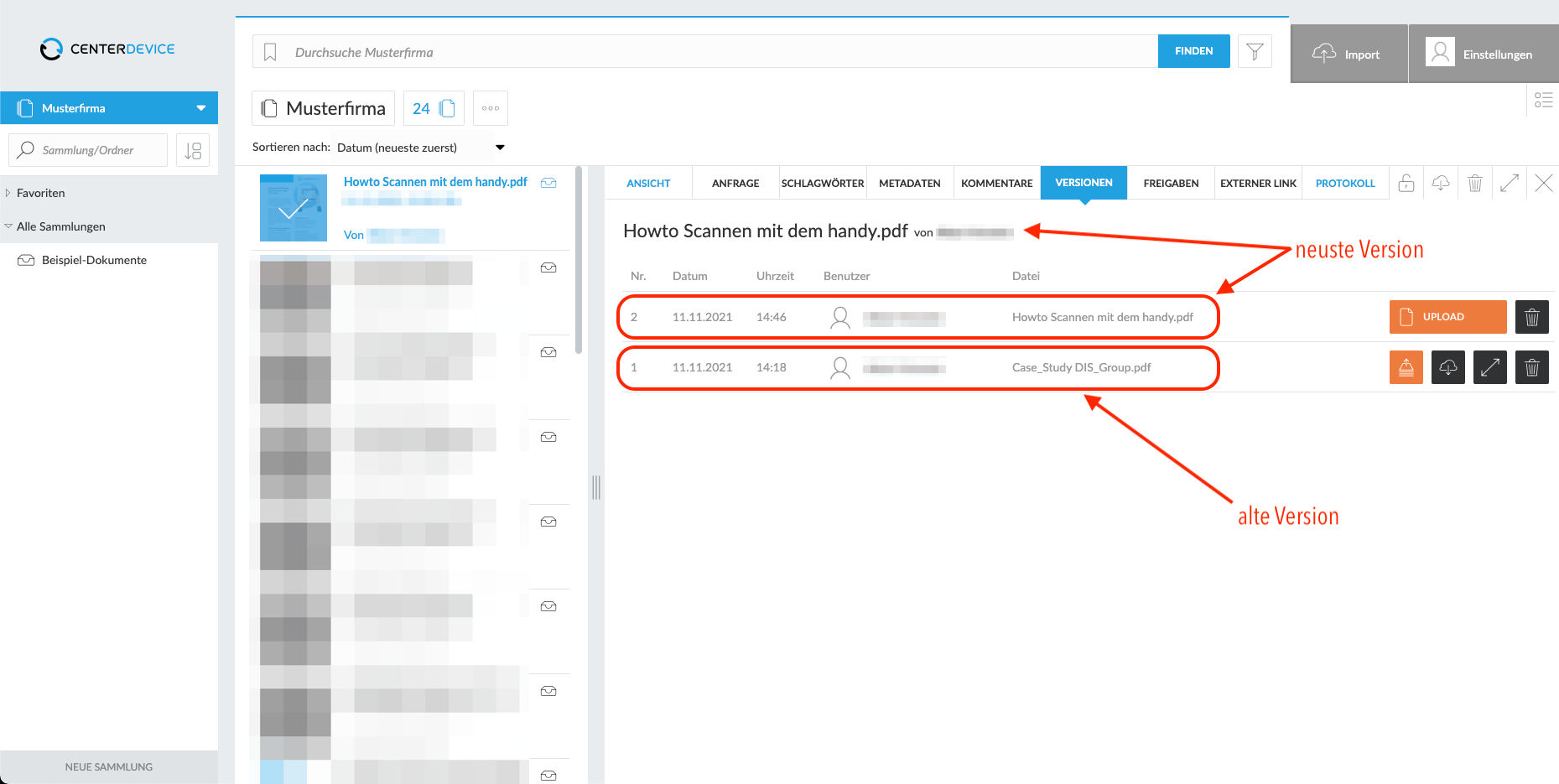This screenshot has width=1559, height=784.
Task: Click the collection icon of the fourth list item
Action: coord(548,437)
